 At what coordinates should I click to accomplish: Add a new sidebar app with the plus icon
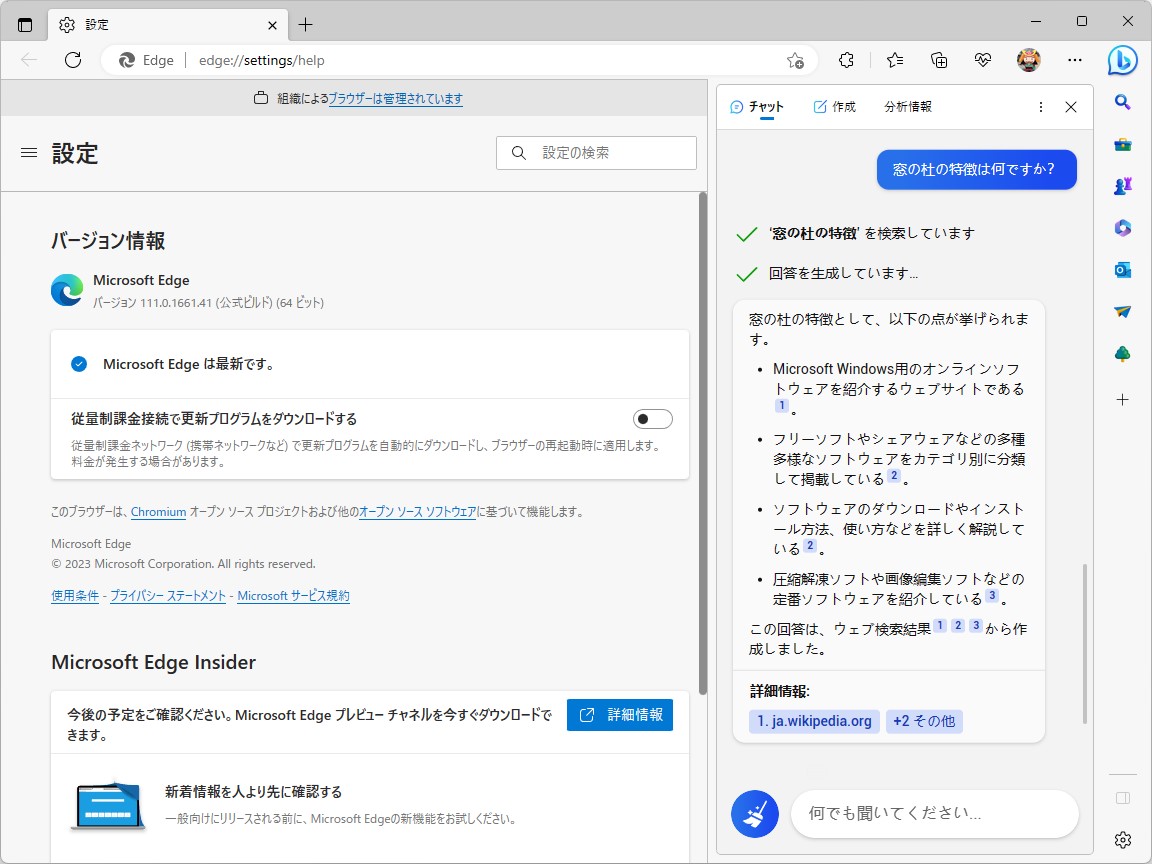(1122, 399)
